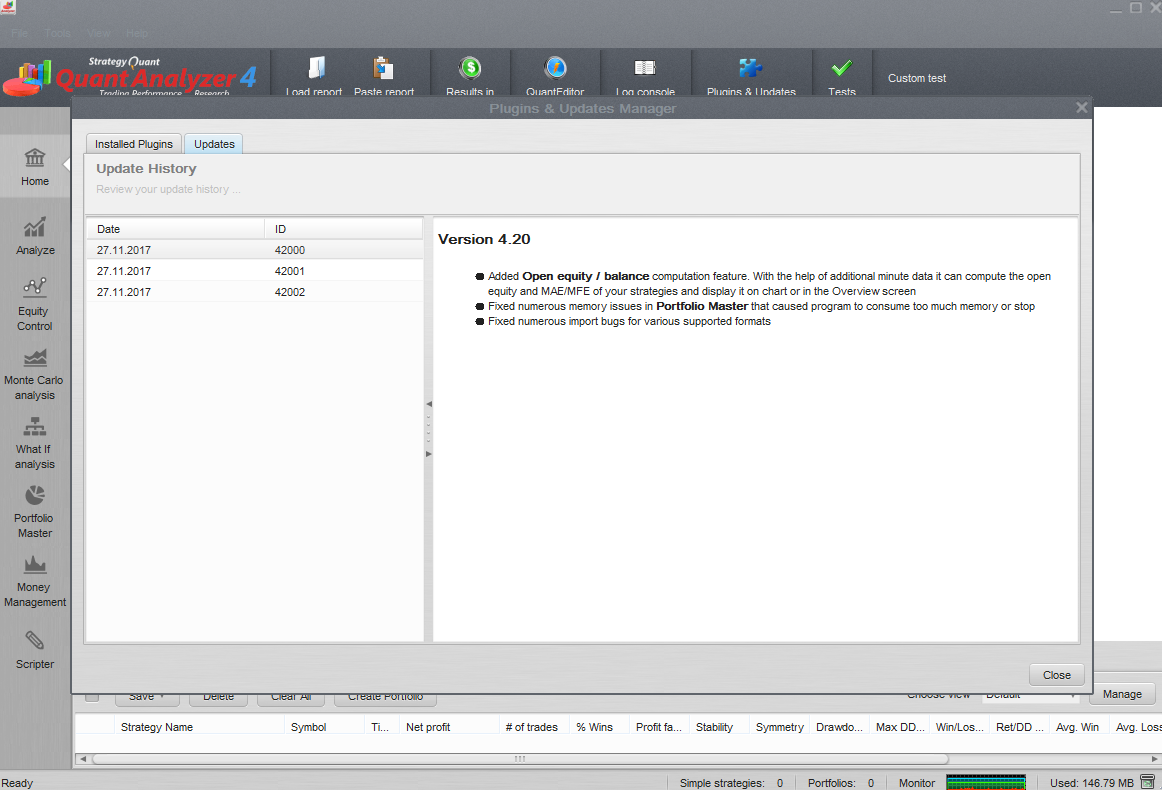The height and width of the screenshot is (790, 1162).
Task: Open the Log console icon
Action: tap(645, 68)
